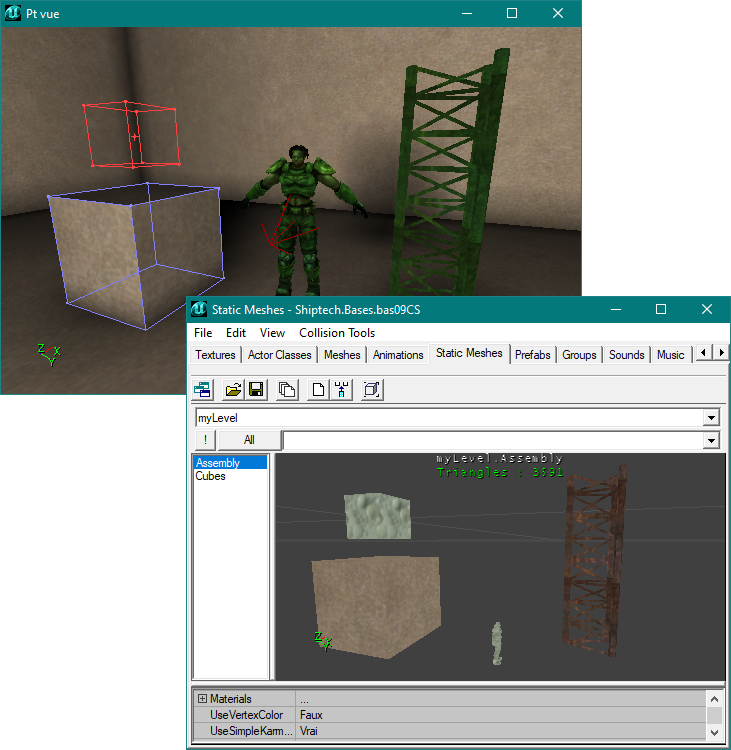Open the File menu
The height and width of the screenshot is (750, 731).
click(203, 333)
